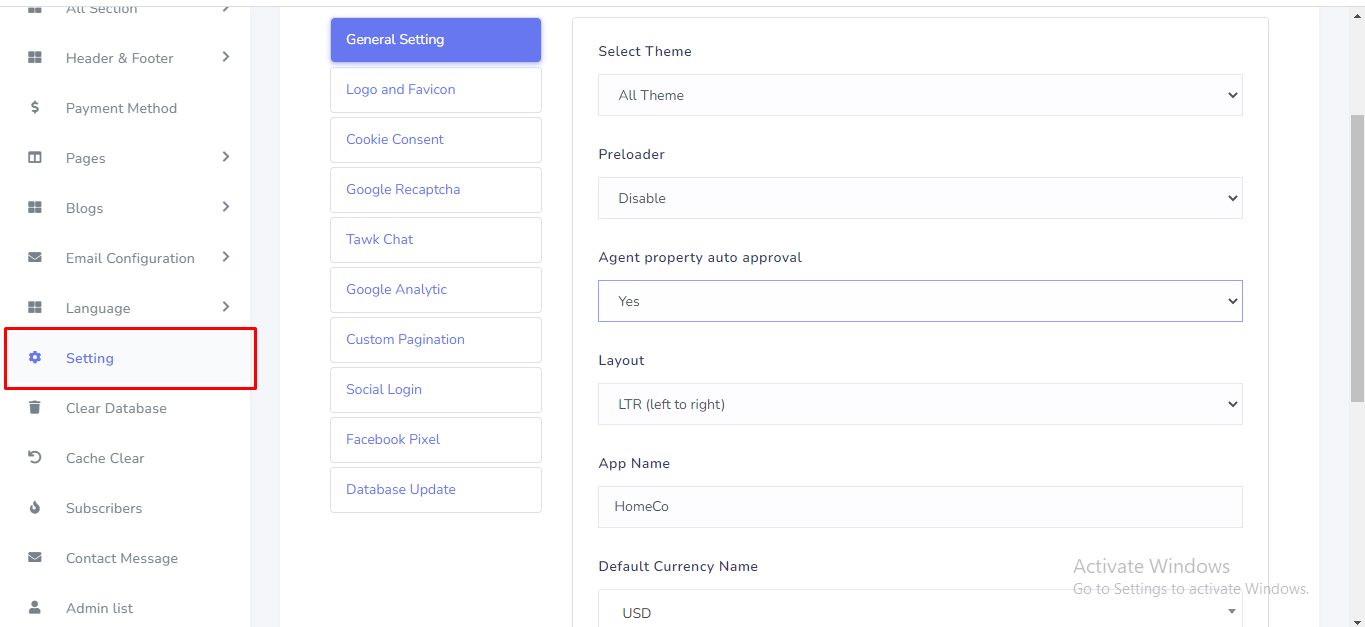The image size is (1365, 627).
Task: Go to the Database Update tab
Action: 435,490
